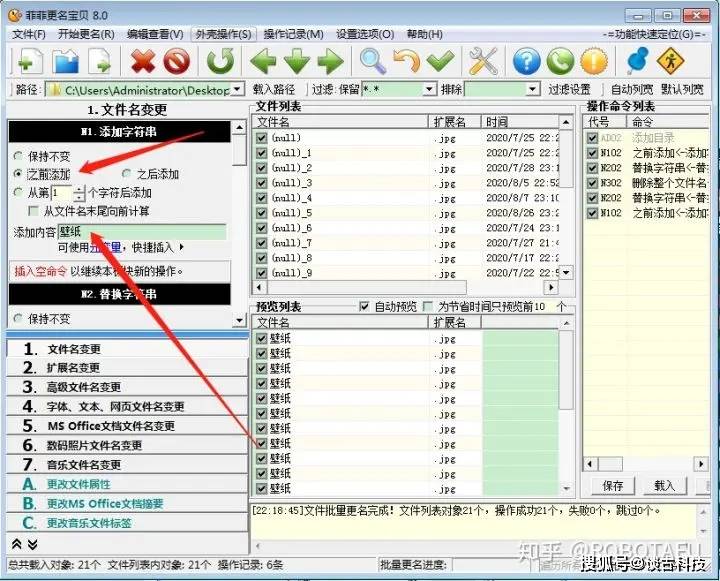720x581 pixels.
Task: Select the 之后添加 radio button
Action: [126, 174]
